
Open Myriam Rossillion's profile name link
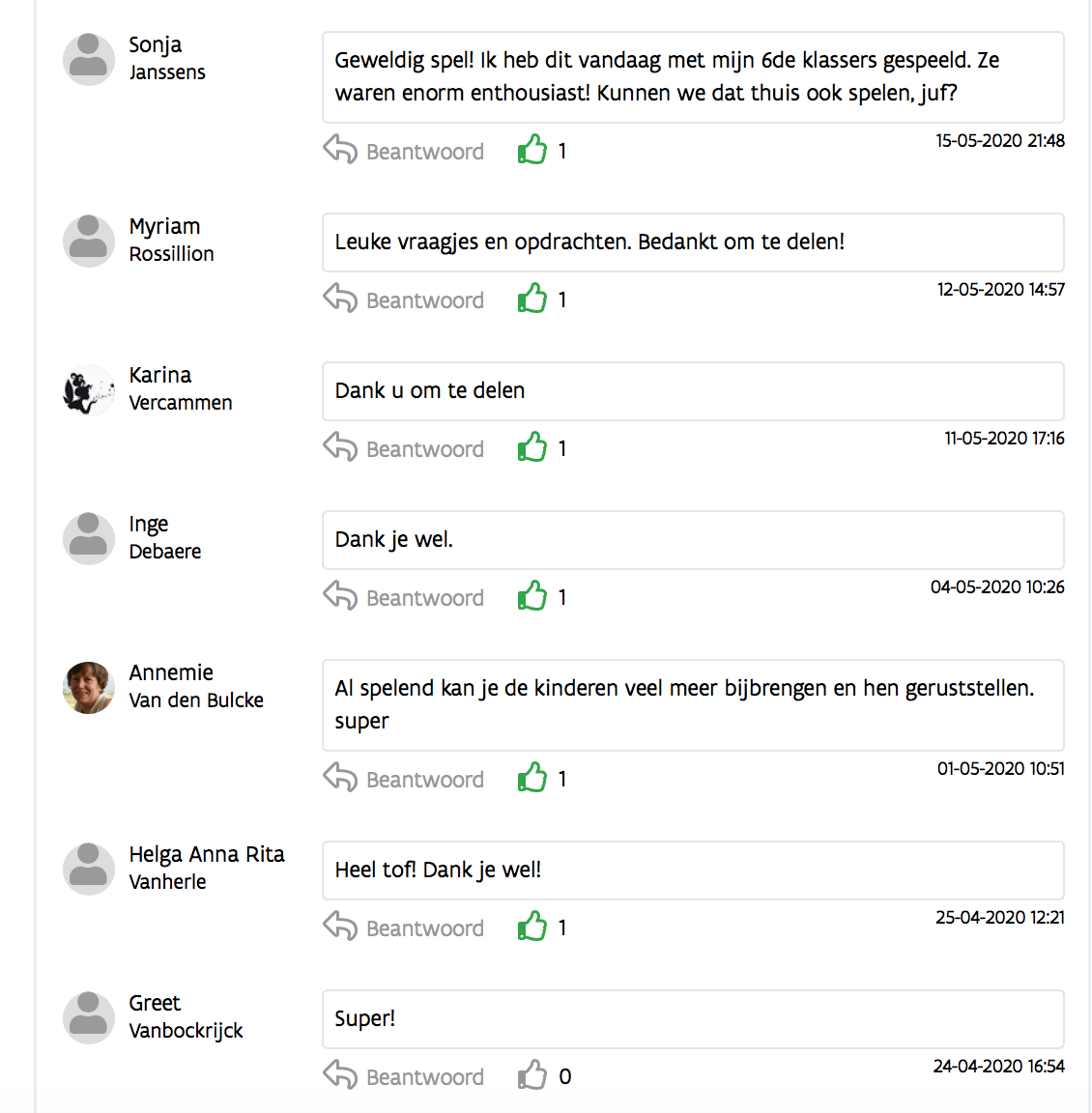tap(172, 240)
